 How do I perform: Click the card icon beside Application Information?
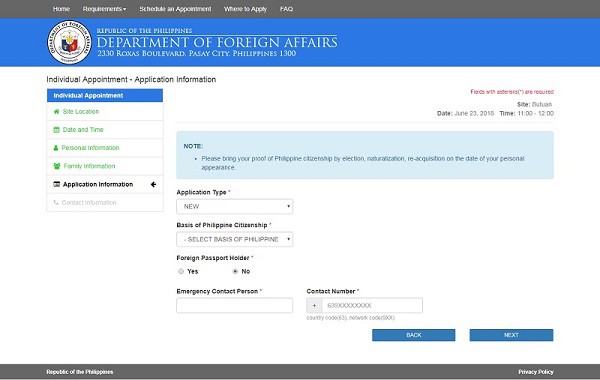coord(57,184)
